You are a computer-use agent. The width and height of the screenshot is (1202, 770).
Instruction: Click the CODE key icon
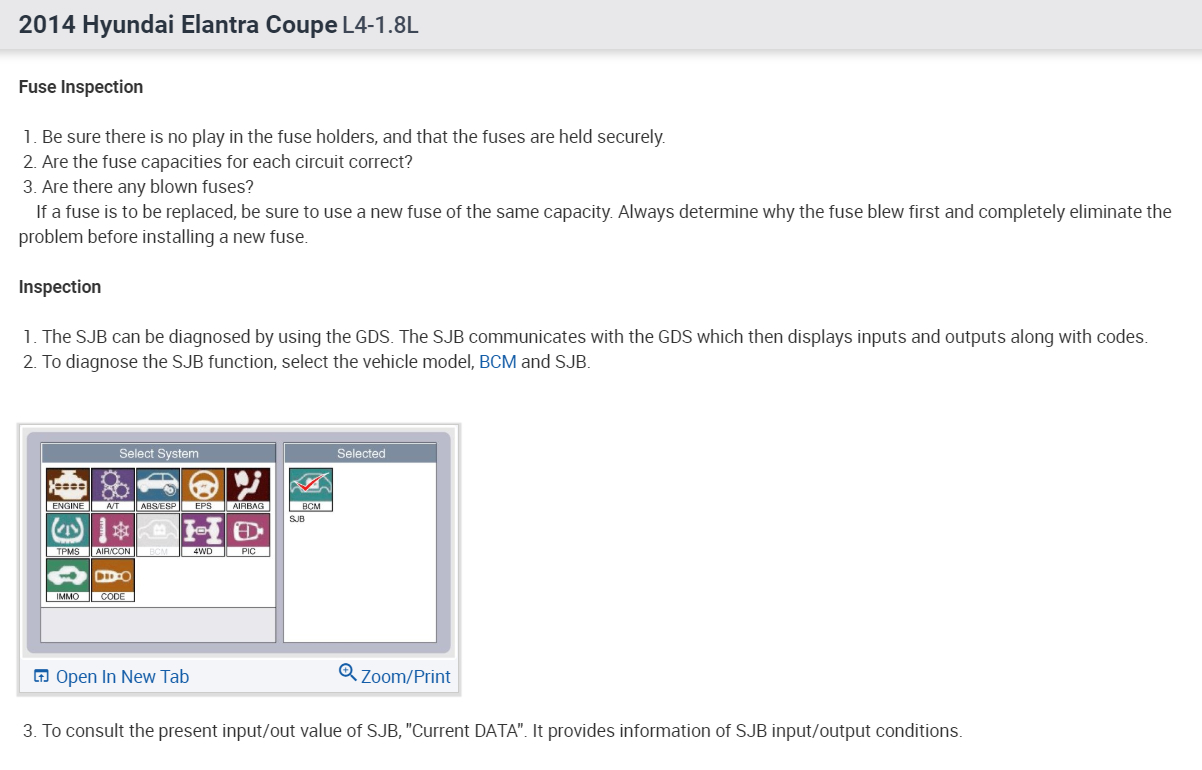tap(113, 580)
